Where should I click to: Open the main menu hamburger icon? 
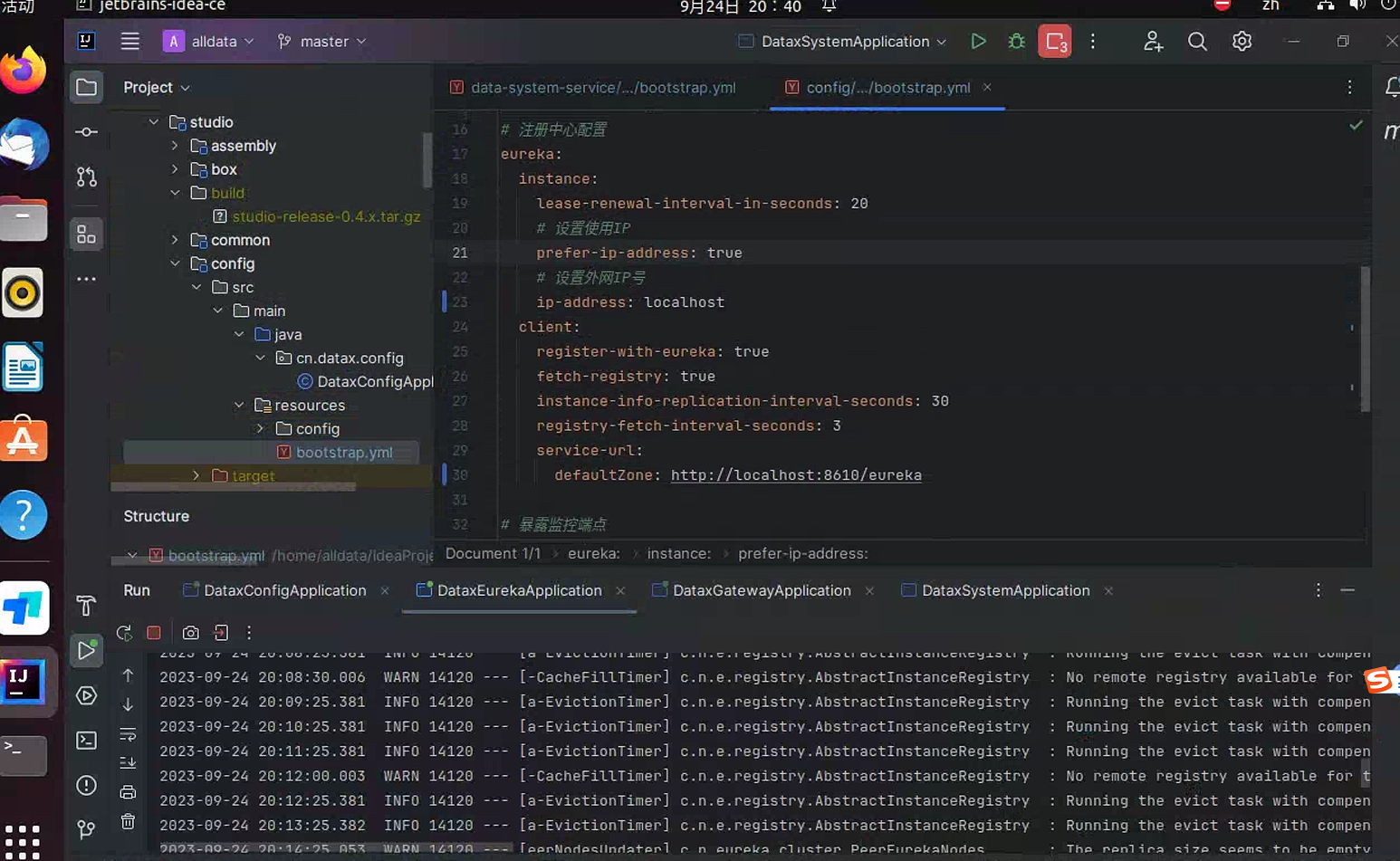129,41
